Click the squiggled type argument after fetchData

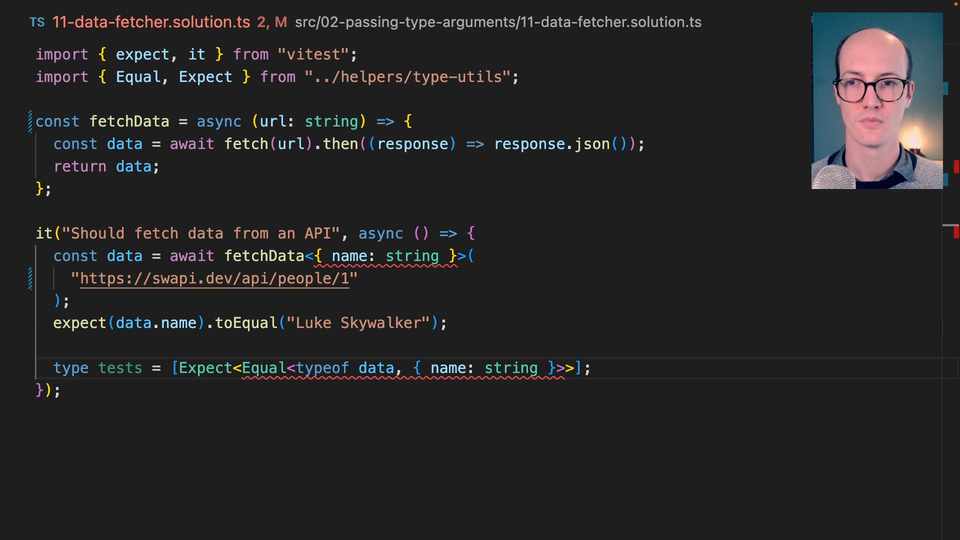385,256
